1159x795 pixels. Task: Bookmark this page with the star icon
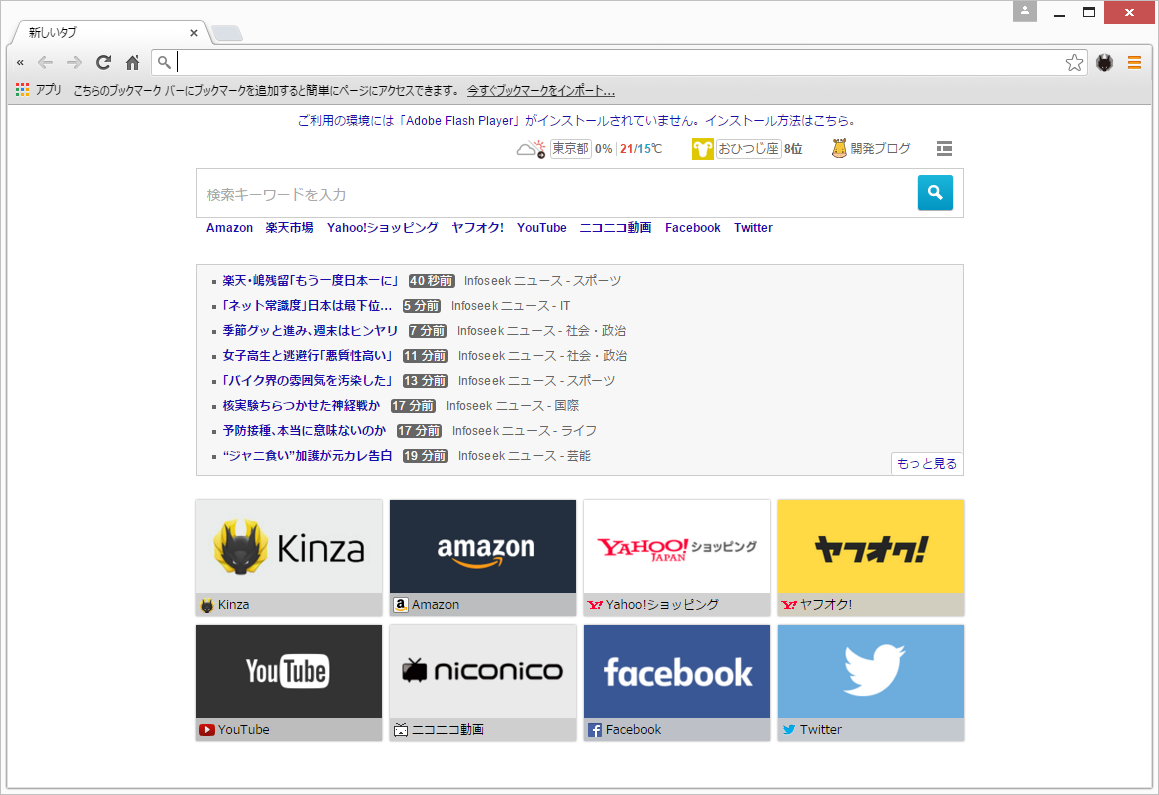point(1074,62)
